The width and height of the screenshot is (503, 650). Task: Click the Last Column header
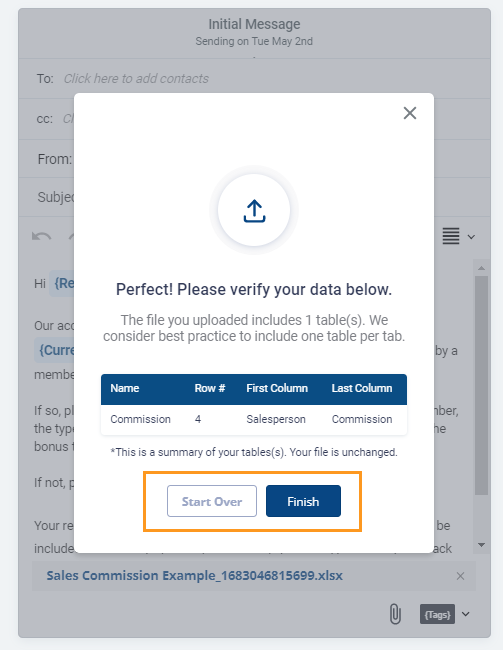point(362,388)
